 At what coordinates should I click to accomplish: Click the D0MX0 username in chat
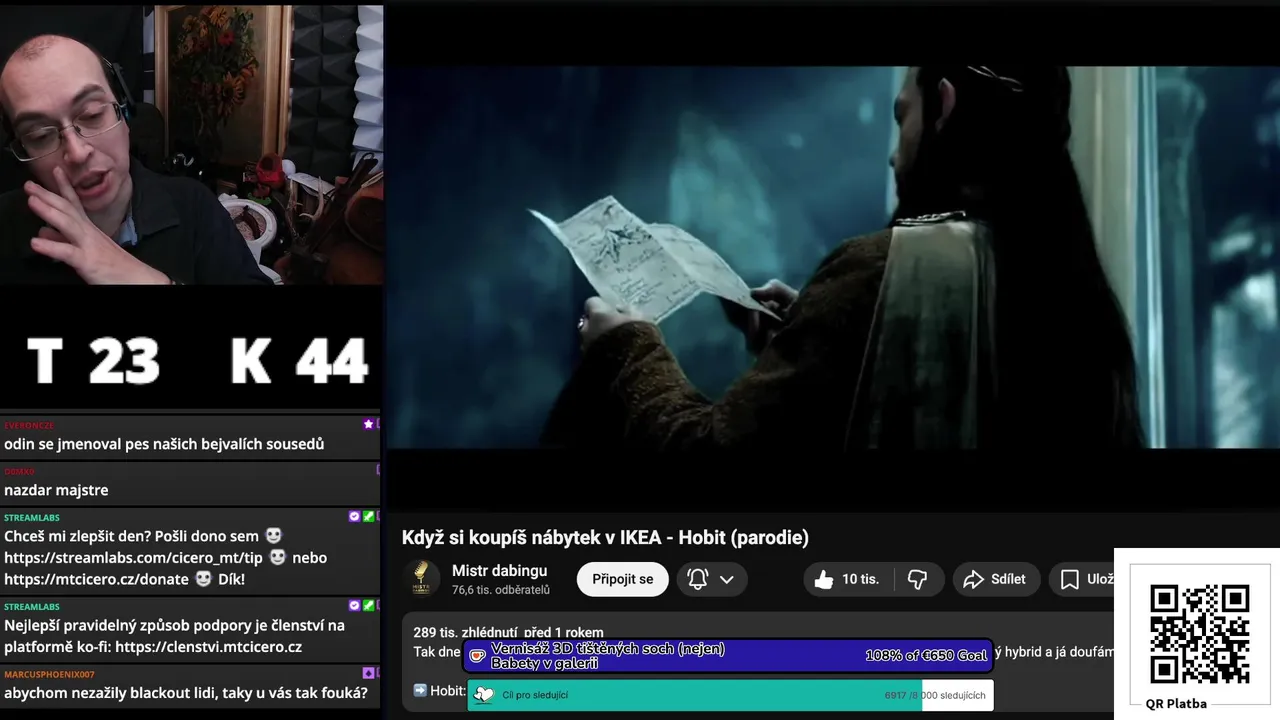coord(19,471)
